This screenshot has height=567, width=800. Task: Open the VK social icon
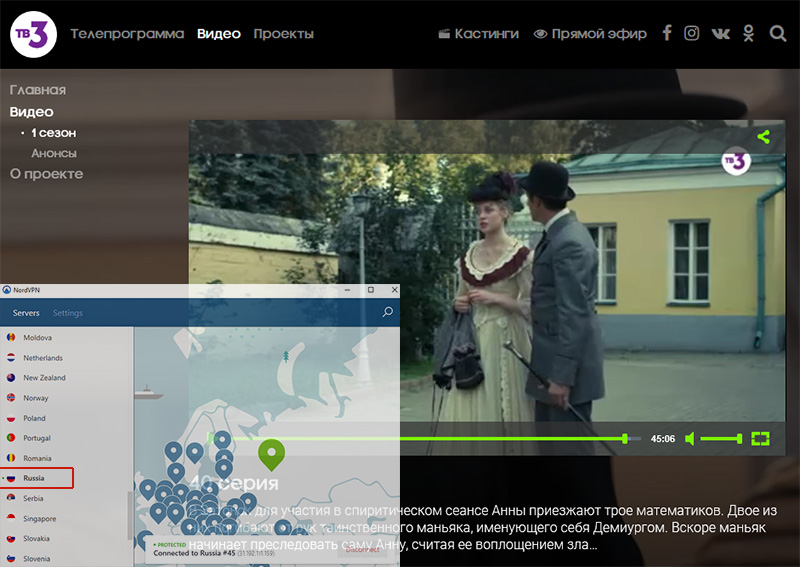point(720,34)
